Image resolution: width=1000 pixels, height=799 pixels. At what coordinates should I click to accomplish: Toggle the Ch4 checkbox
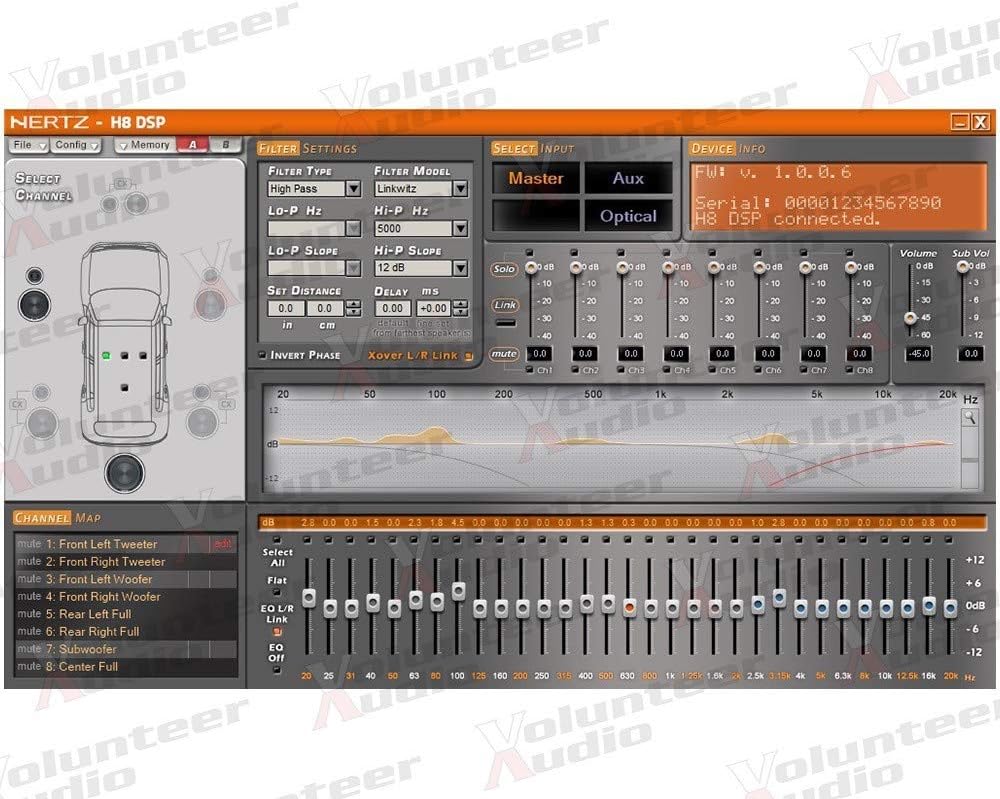[x=666, y=370]
